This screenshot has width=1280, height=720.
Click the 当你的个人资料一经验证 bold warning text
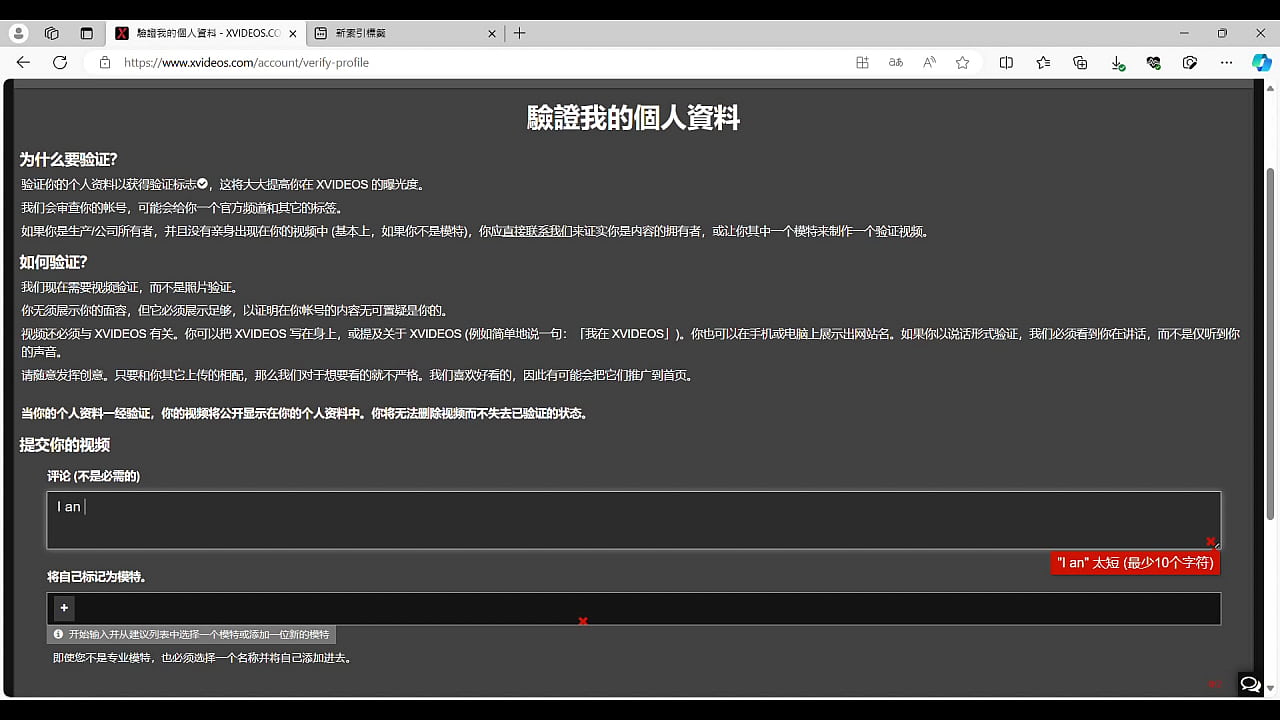pyautogui.click(x=304, y=413)
